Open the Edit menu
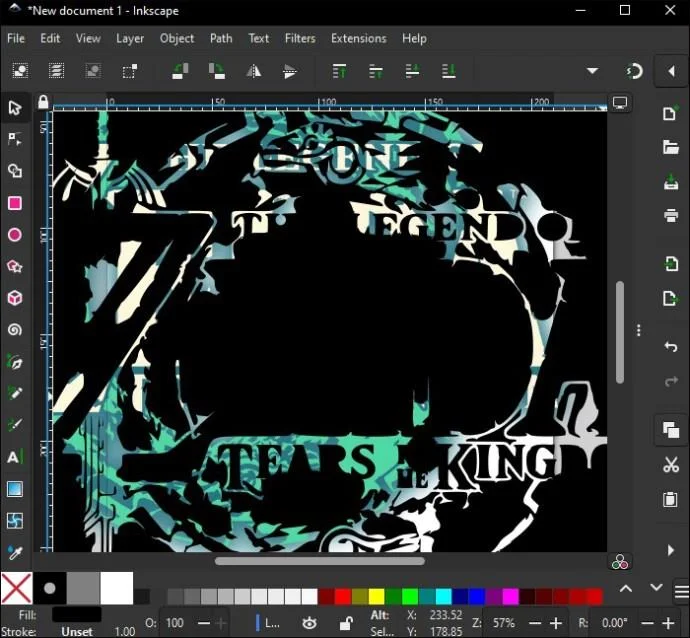This screenshot has width=690, height=638. 50,39
